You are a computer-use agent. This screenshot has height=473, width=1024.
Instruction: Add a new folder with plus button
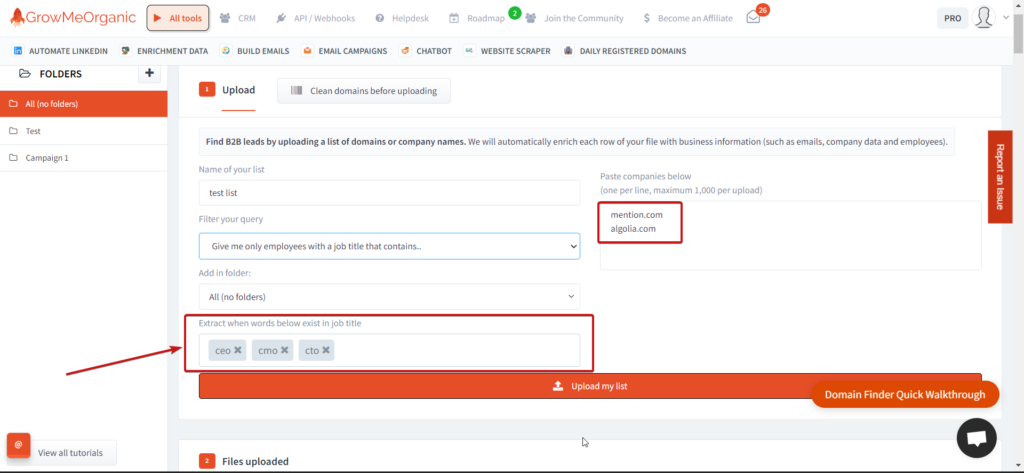coord(150,73)
